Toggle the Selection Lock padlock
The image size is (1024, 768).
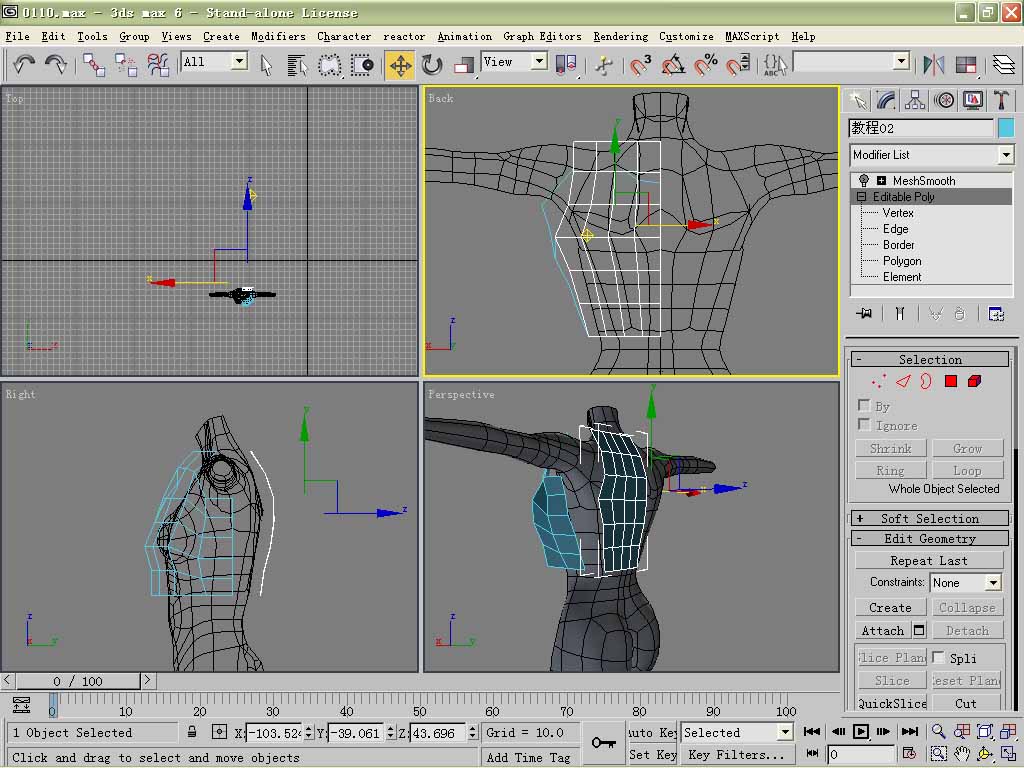pos(192,732)
